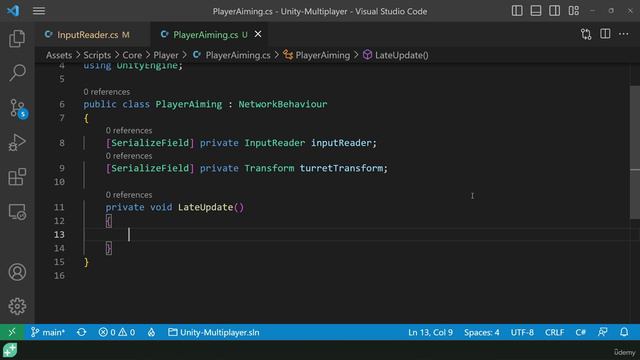Viewport: 640px width, 360px height.
Task: Open Assets breadcrumb segment
Action: (59, 55)
